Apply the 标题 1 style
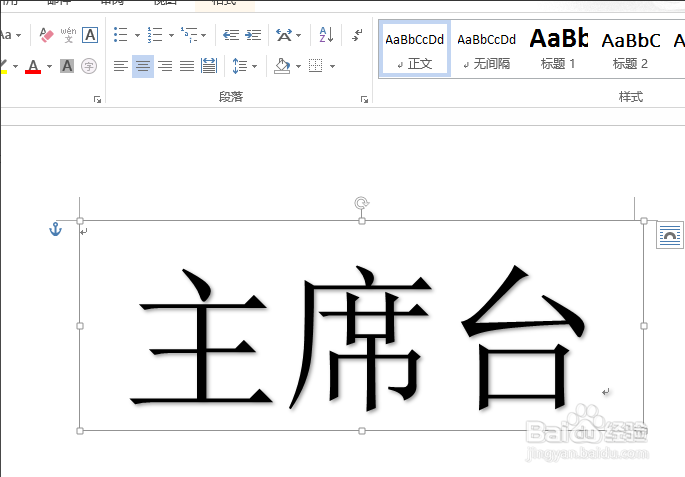Image resolution: width=685 pixels, height=477 pixels. [558, 49]
